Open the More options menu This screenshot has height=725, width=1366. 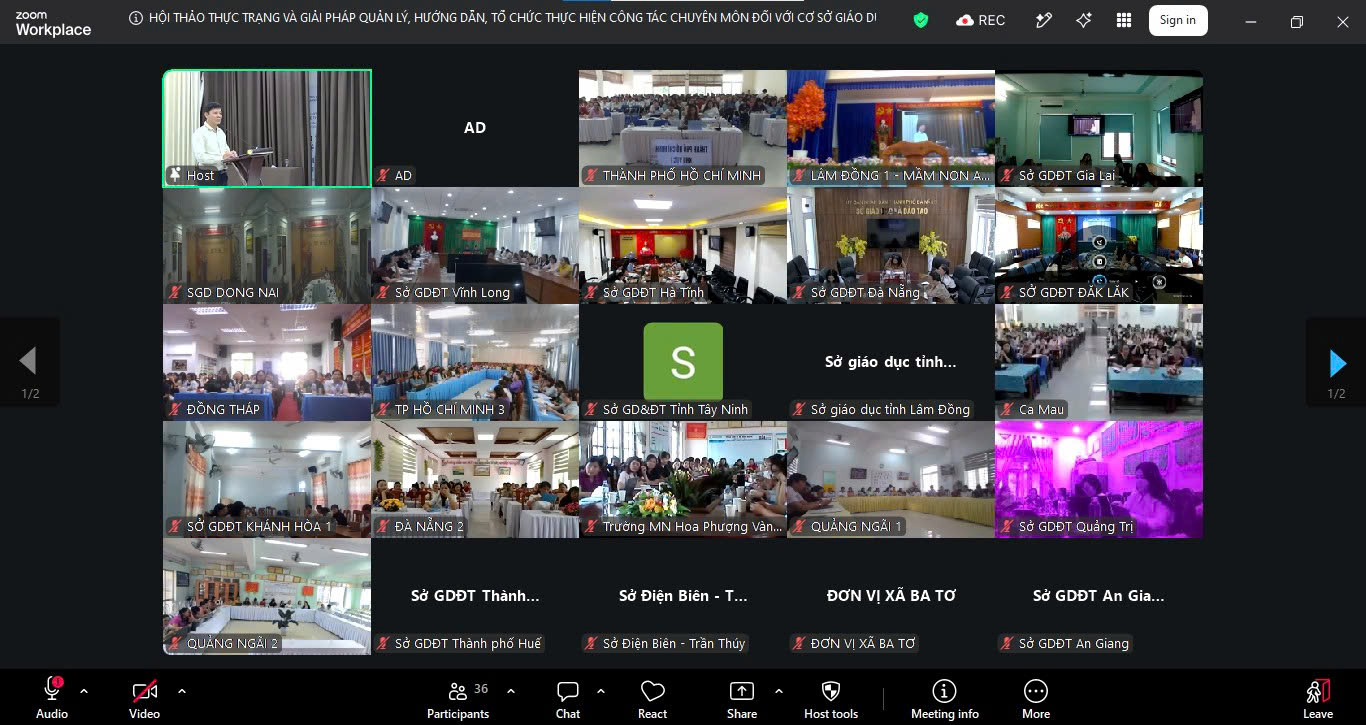(1036, 699)
